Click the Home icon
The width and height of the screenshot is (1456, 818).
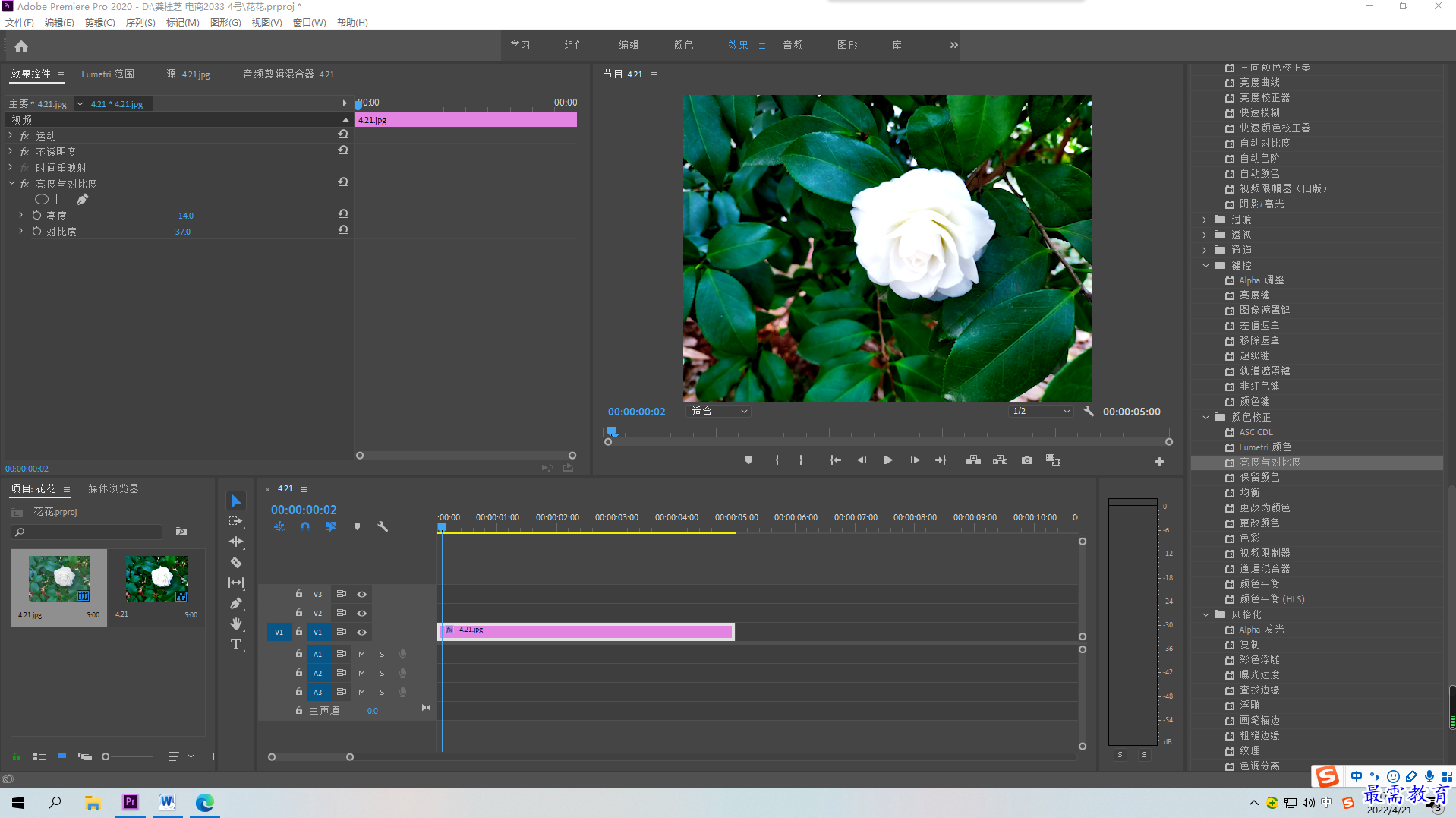pyautogui.click(x=21, y=46)
